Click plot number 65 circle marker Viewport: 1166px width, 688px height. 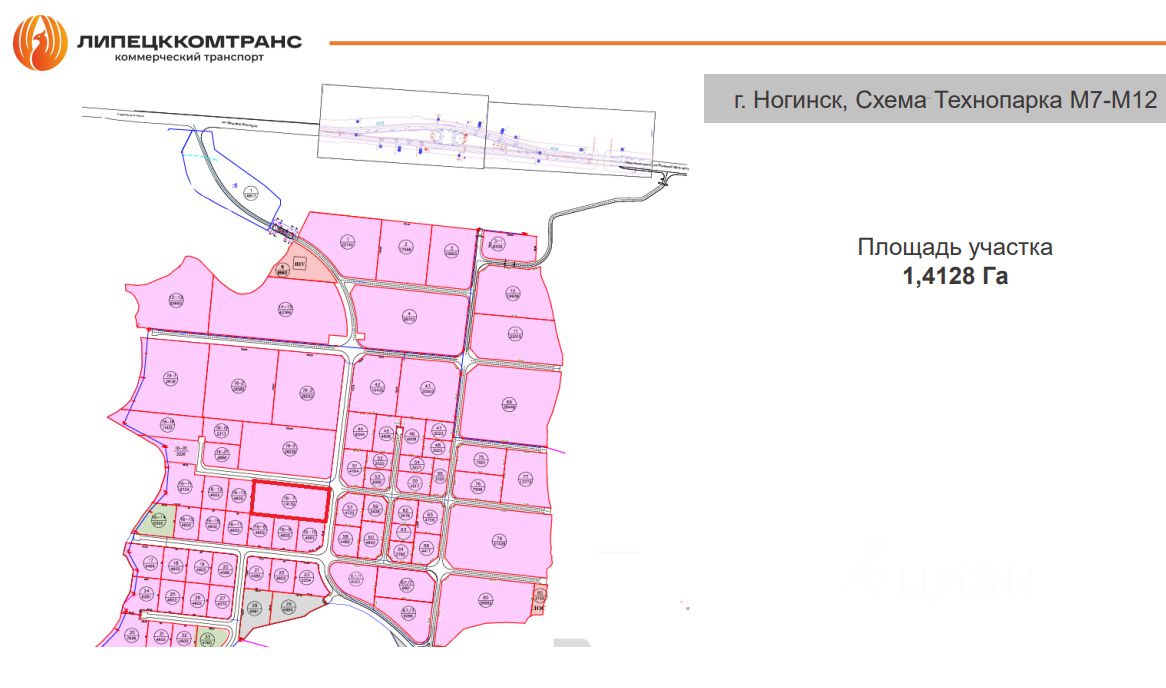click(x=429, y=515)
